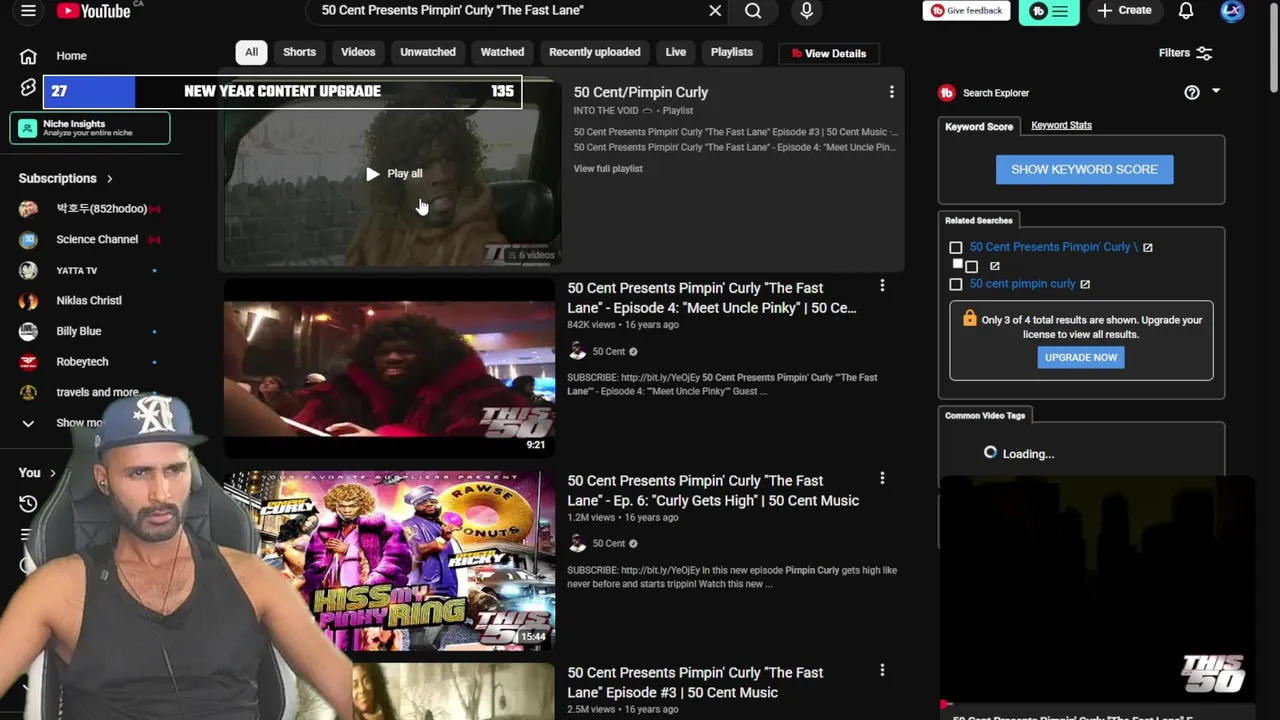The width and height of the screenshot is (1280, 720).
Task: Select the Shorts filter chip
Action: coord(299,52)
